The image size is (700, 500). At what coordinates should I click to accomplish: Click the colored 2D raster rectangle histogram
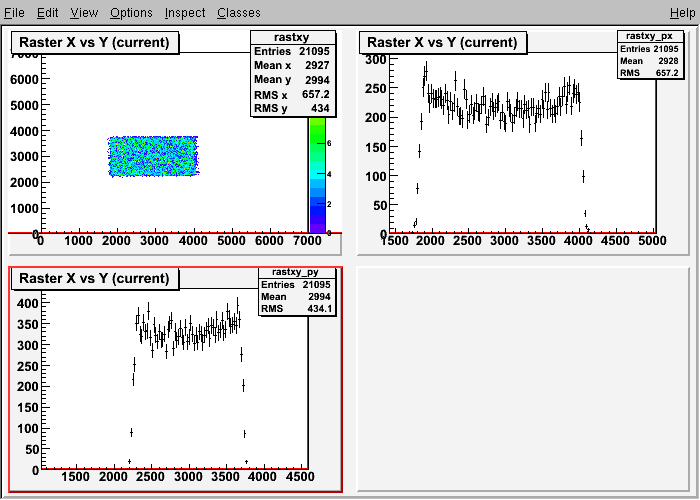[153, 156]
